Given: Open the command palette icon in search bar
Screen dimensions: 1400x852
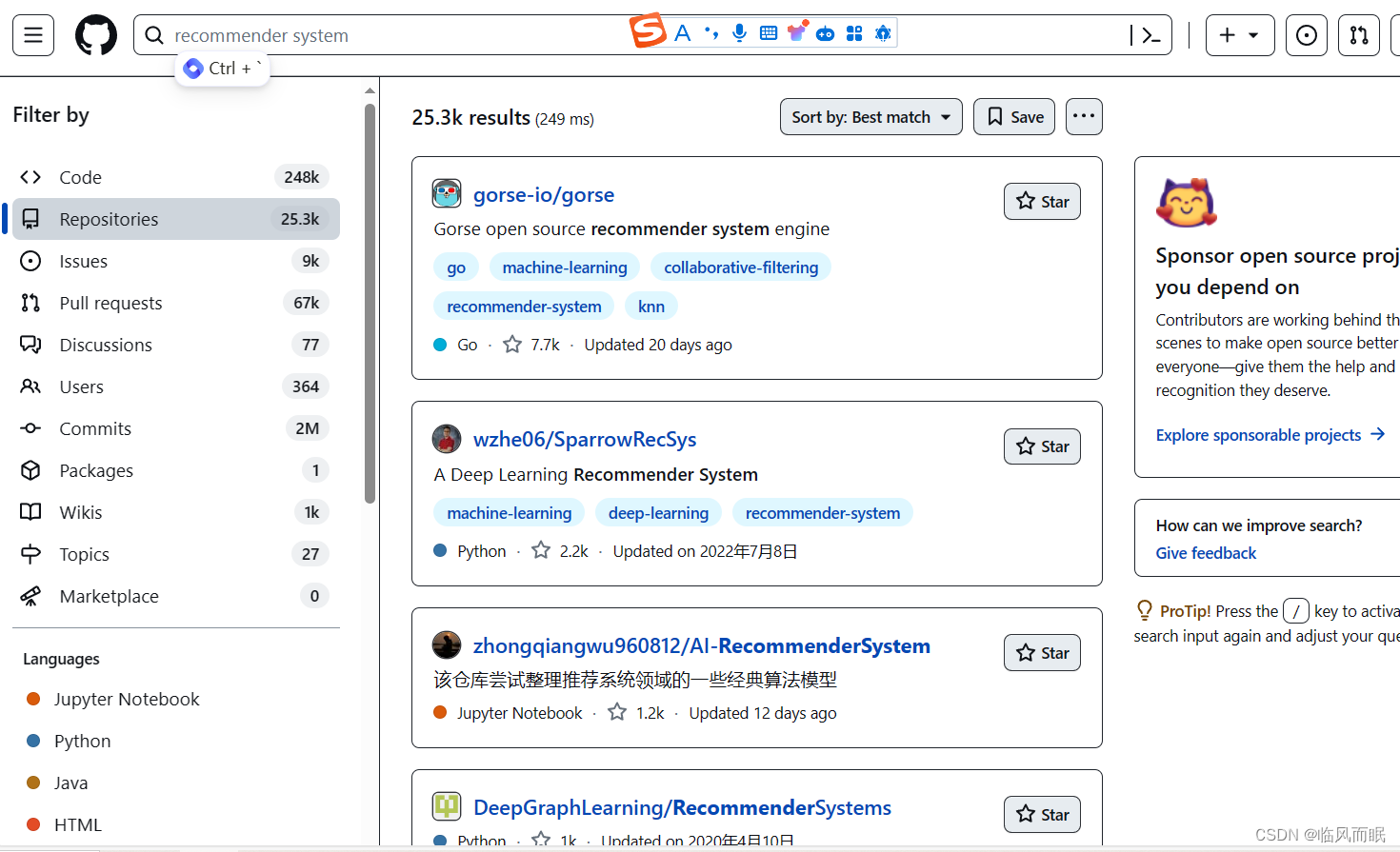Looking at the screenshot, I should (1150, 35).
